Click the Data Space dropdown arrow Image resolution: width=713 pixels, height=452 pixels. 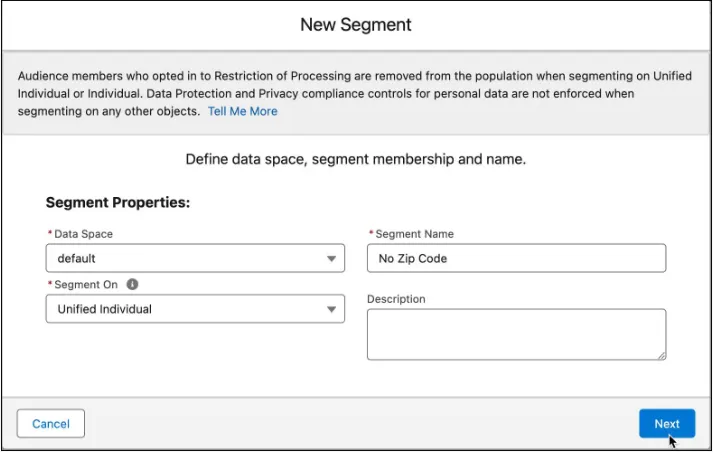[x=331, y=259]
